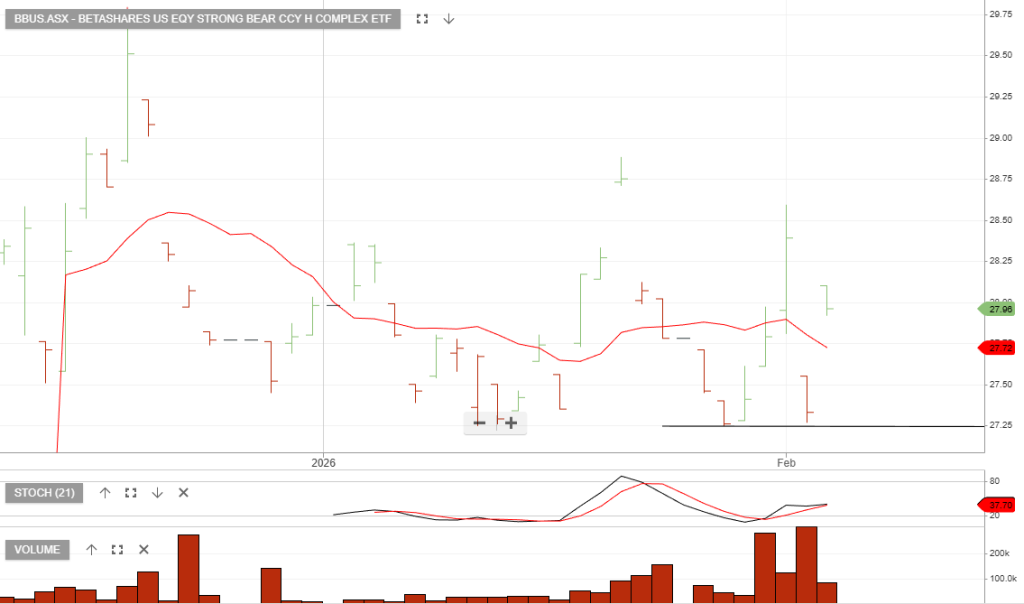1024x604 pixels.
Task: Click the VOLUME indicator label
Action: point(38,549)
